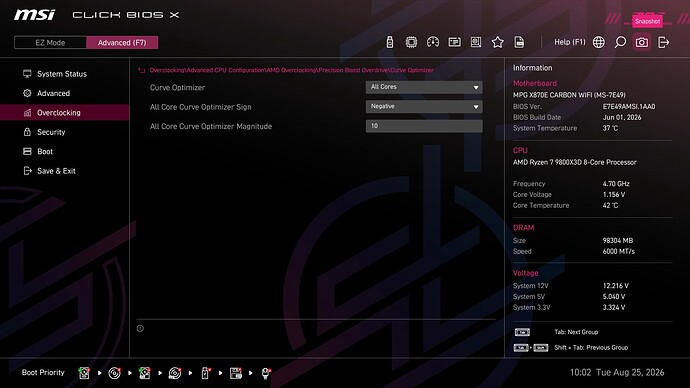
Task: Click 'All Core Curve Optimizer Sign' label
Action: coord(200,107)
